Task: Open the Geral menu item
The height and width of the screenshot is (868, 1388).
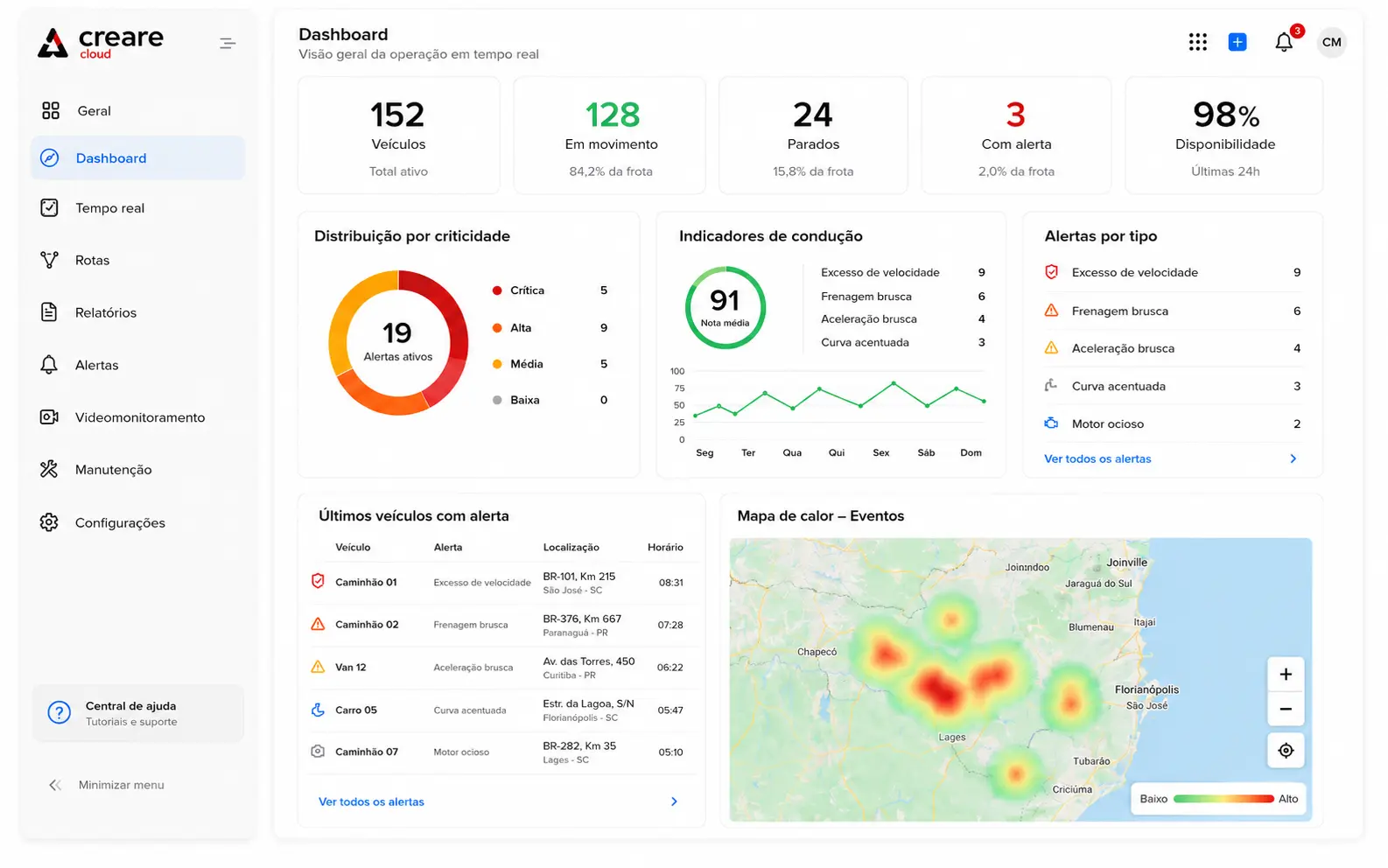Action: (x=137, y=110)
